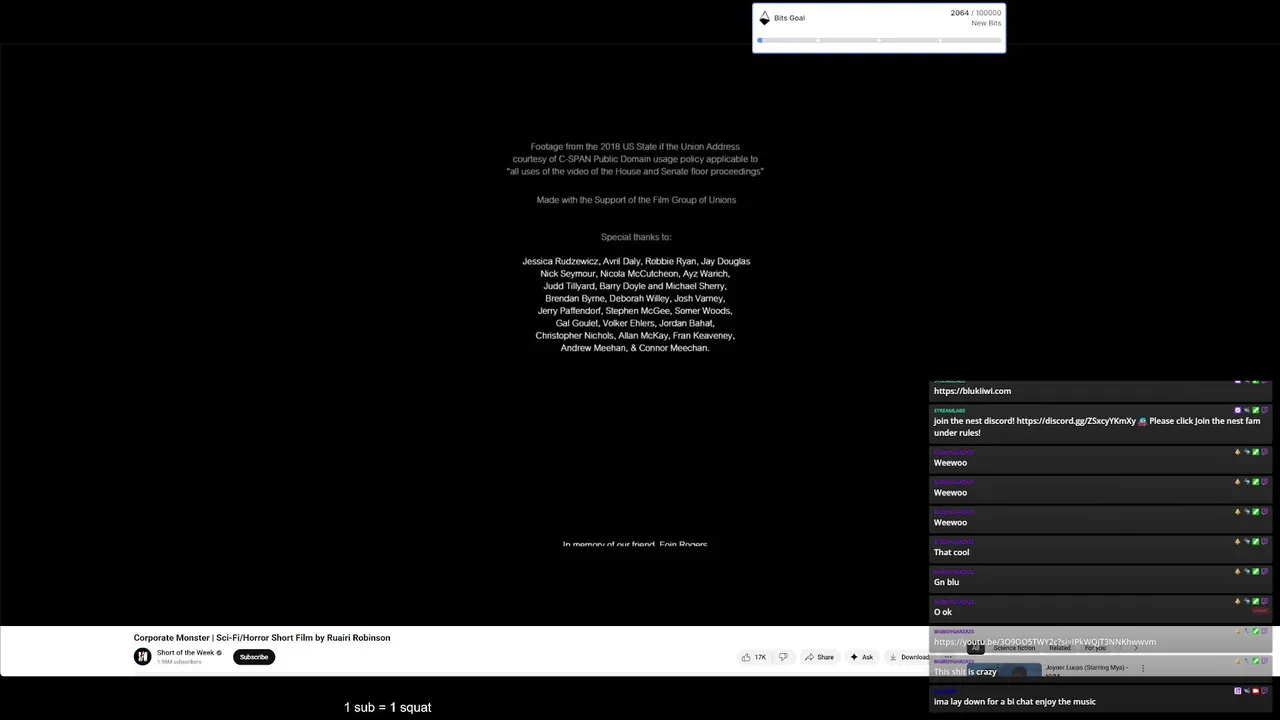Click the thumbs down dislike icon
This screenshot has height=720, width=1280.
pos(783,657)
